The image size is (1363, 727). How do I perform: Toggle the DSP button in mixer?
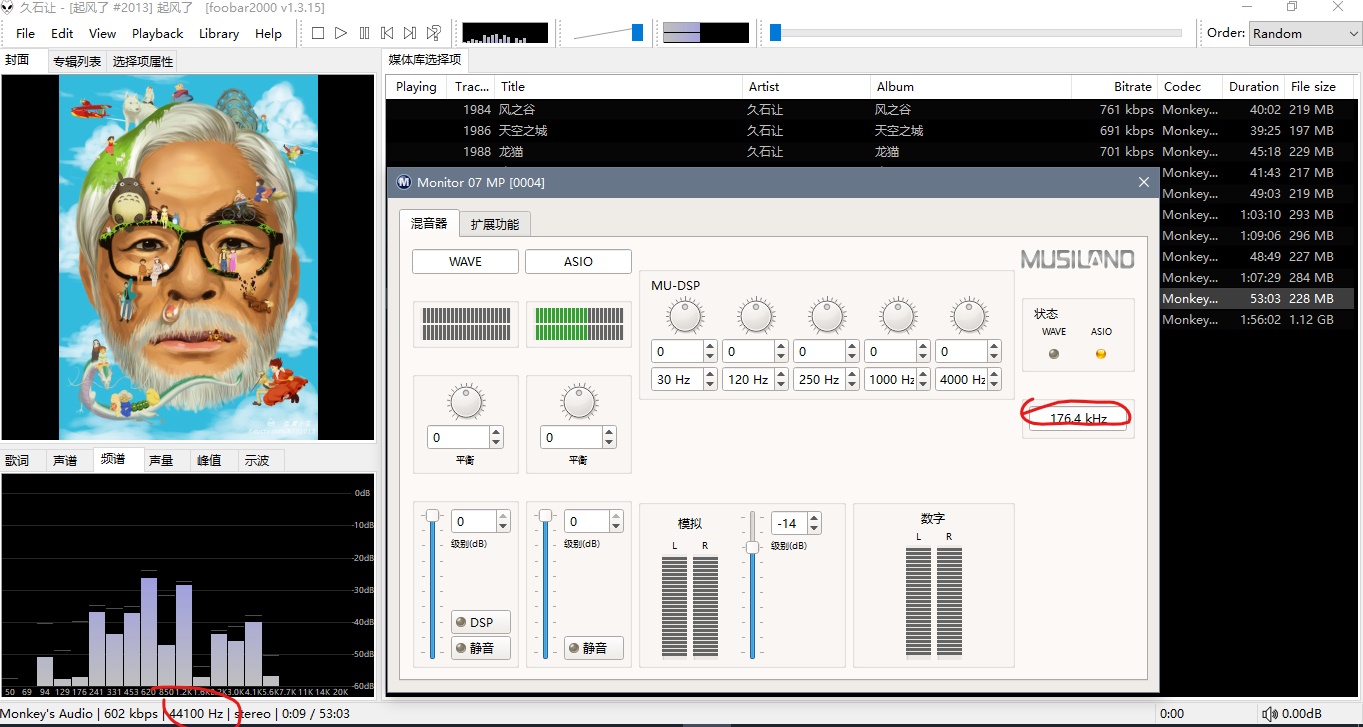click(481, 622)
